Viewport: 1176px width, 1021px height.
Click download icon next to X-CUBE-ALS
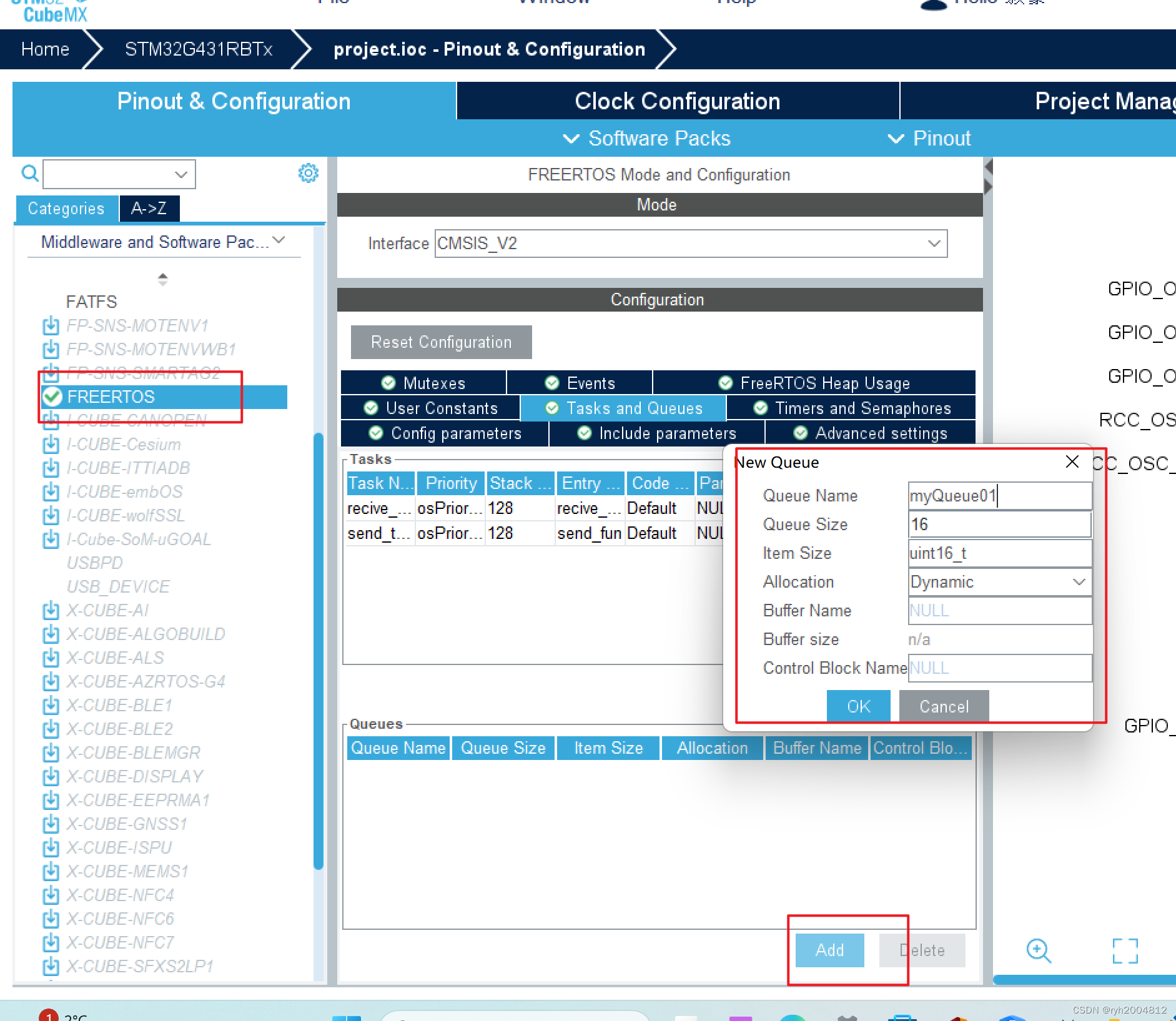click(51, 658)
